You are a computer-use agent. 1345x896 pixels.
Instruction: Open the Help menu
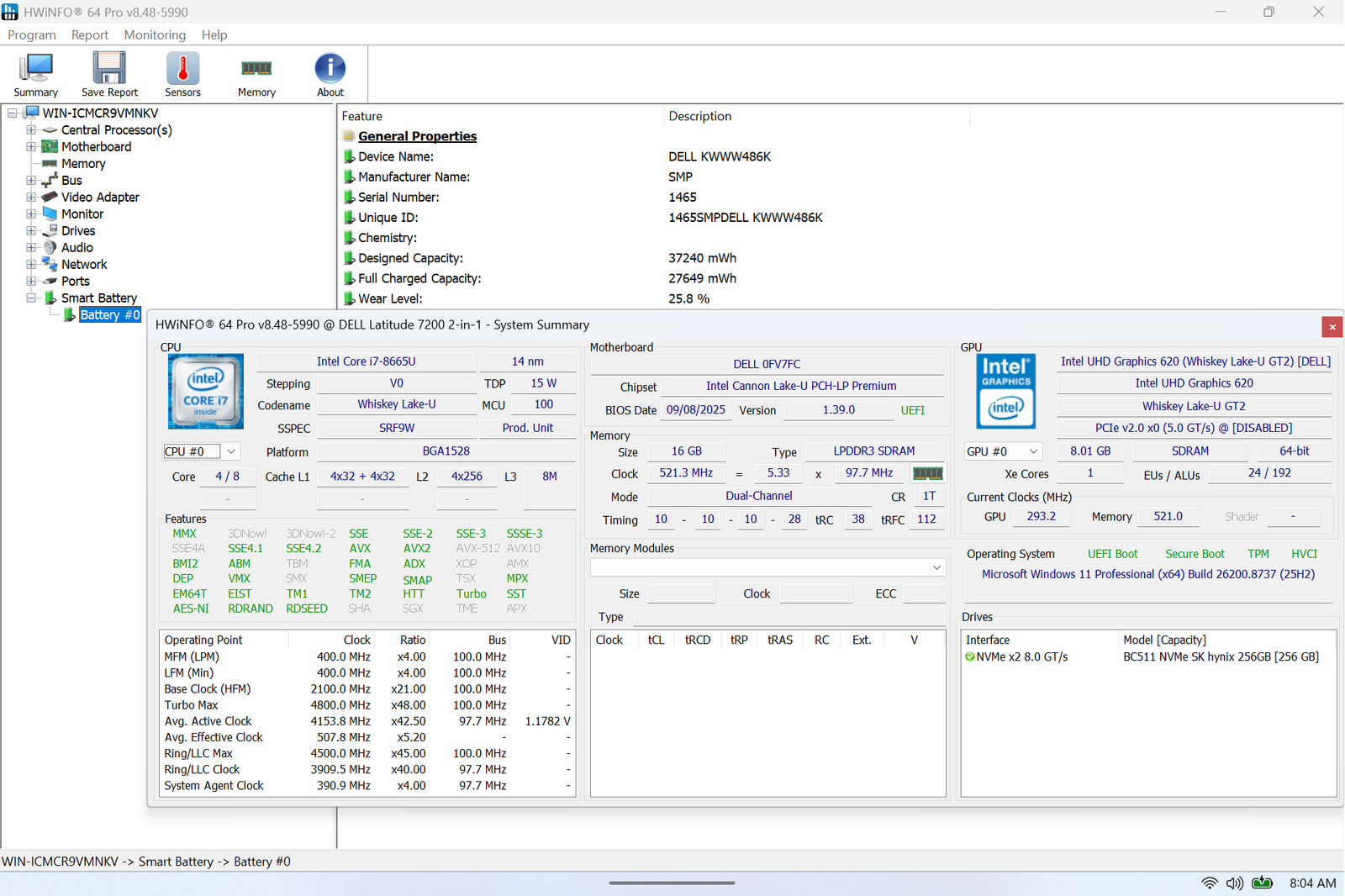click(x=214, y=34)
